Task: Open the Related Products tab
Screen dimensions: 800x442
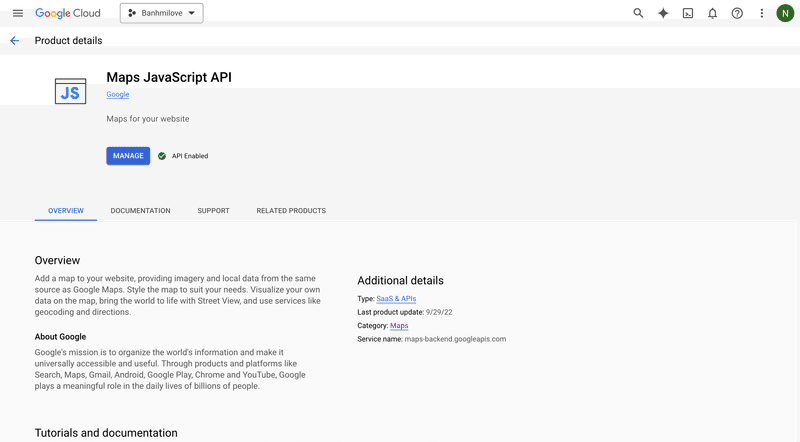Action: [291, 210]
